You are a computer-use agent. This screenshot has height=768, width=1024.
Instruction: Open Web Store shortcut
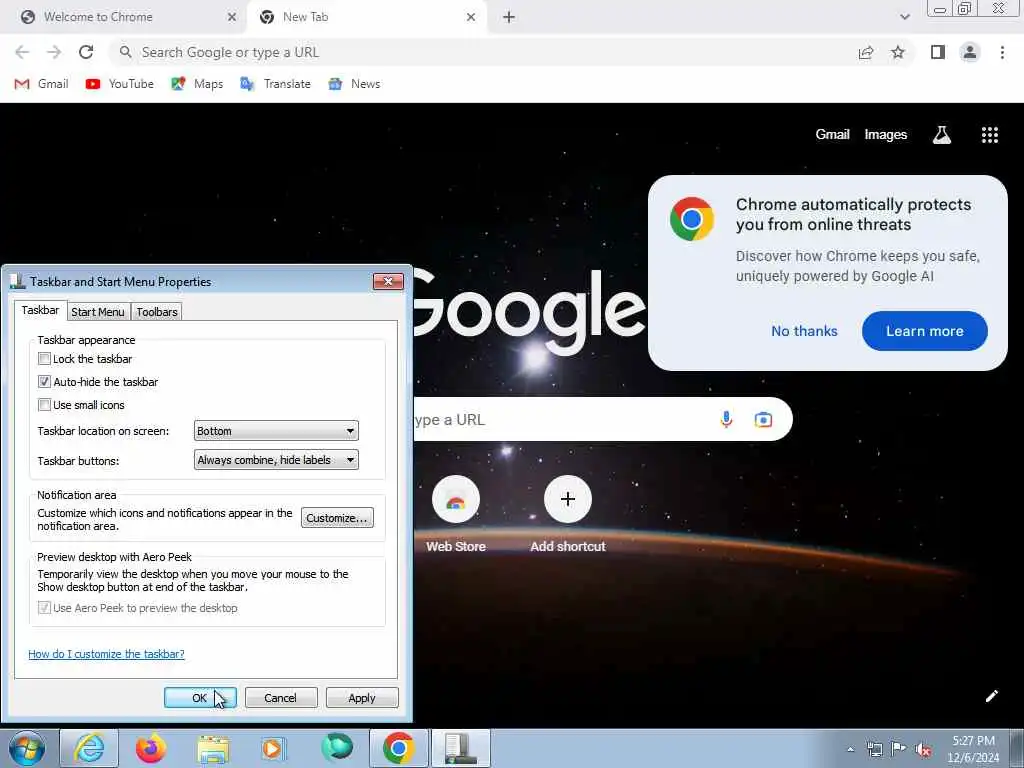tap(456, 515)
